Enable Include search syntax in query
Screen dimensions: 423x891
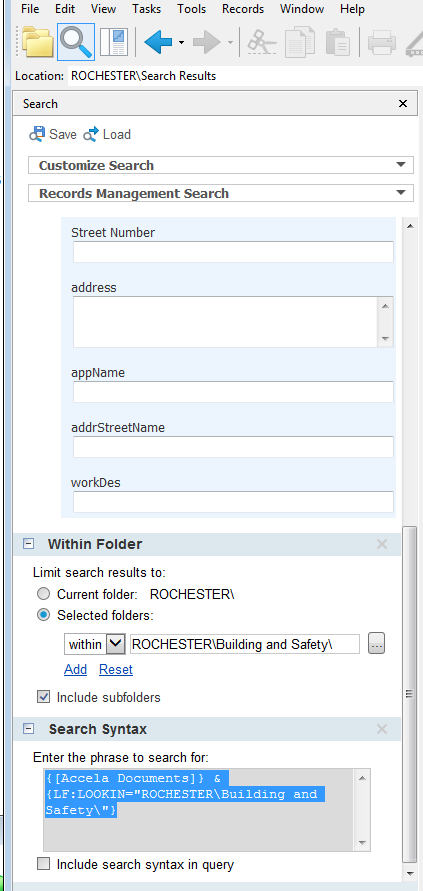43,864
